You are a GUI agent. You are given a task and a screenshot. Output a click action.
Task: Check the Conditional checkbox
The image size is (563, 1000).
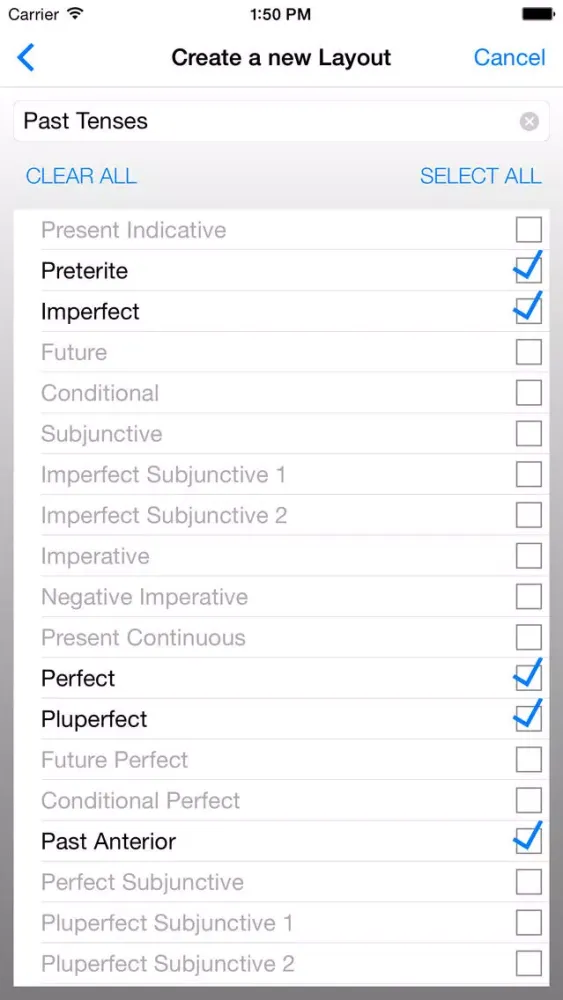(529, 393)
